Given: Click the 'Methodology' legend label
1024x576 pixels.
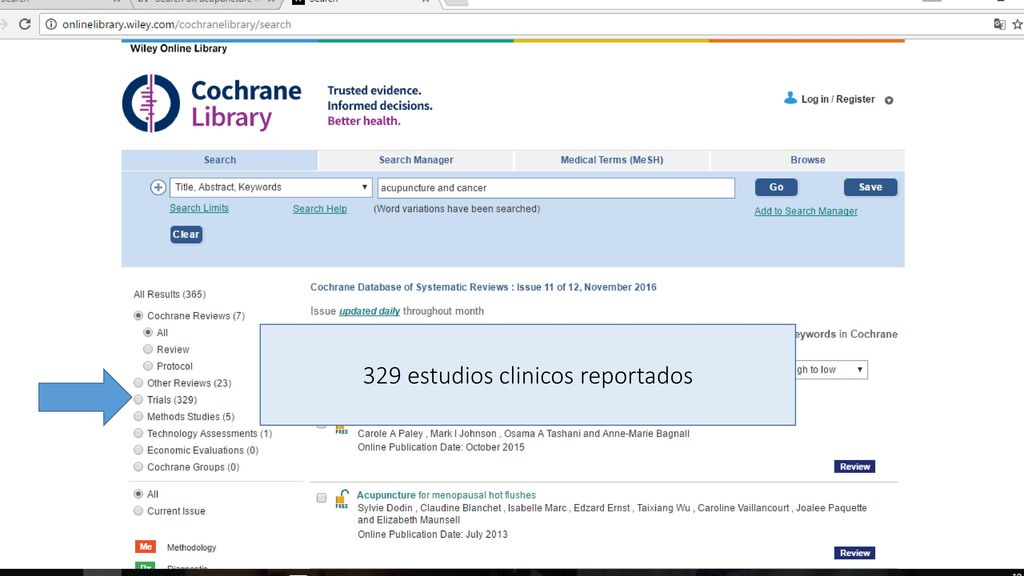Looking at the screenshot, I should [191, 547].
